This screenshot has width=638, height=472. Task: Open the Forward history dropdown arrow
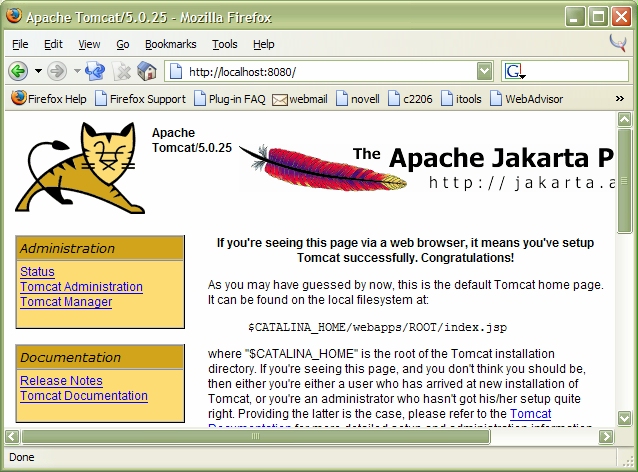[x=77, y=71]
